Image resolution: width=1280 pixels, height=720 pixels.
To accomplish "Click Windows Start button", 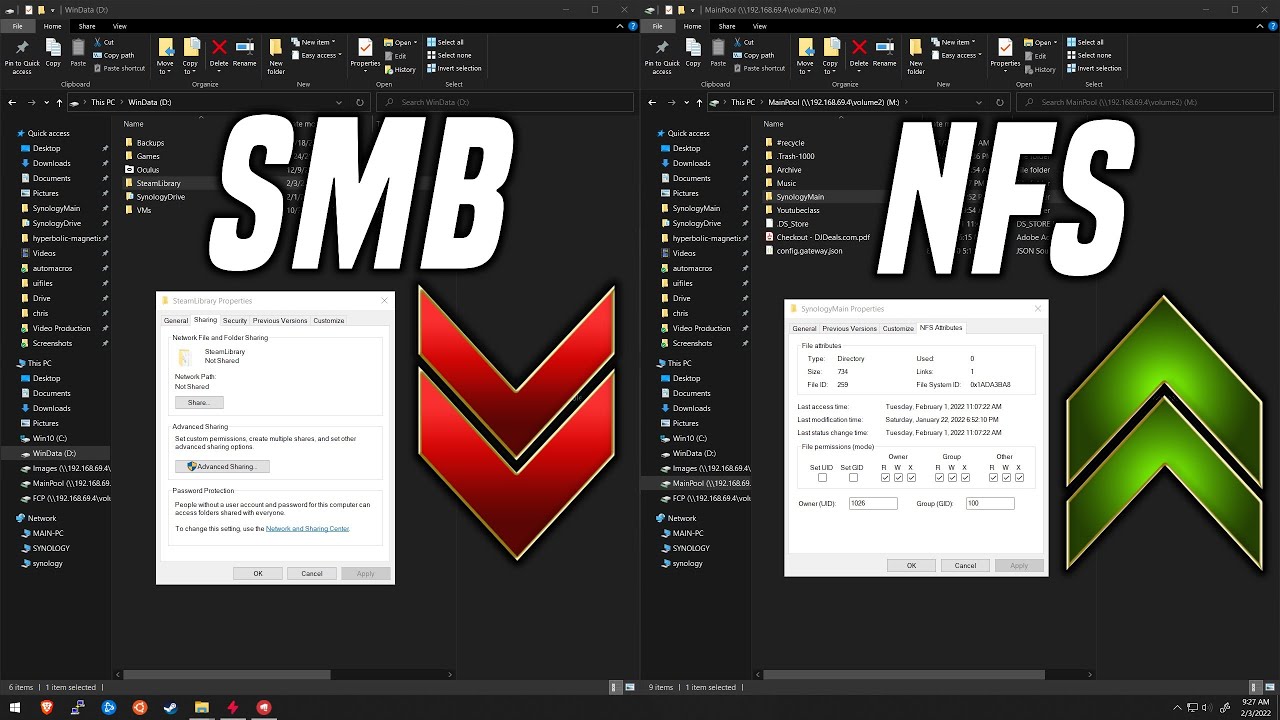I will click(15, 708).
